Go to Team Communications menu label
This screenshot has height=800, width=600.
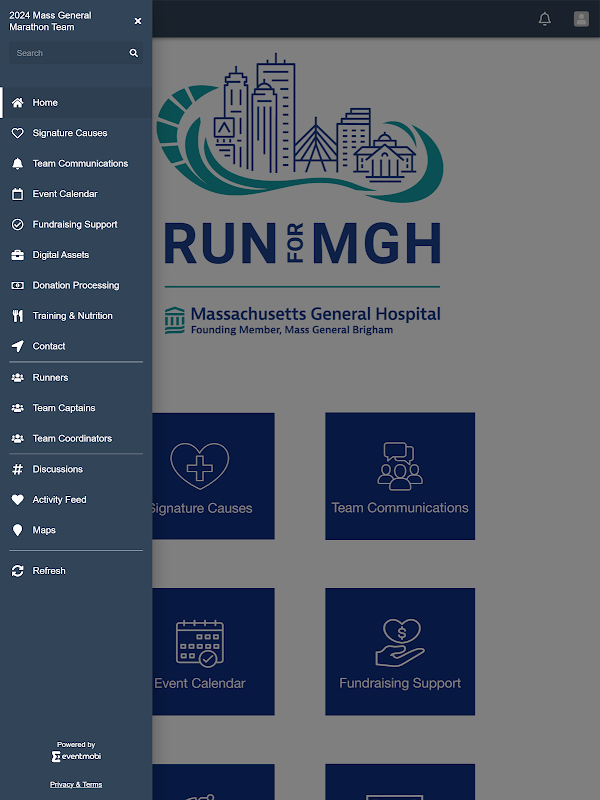tap(80, 164)
